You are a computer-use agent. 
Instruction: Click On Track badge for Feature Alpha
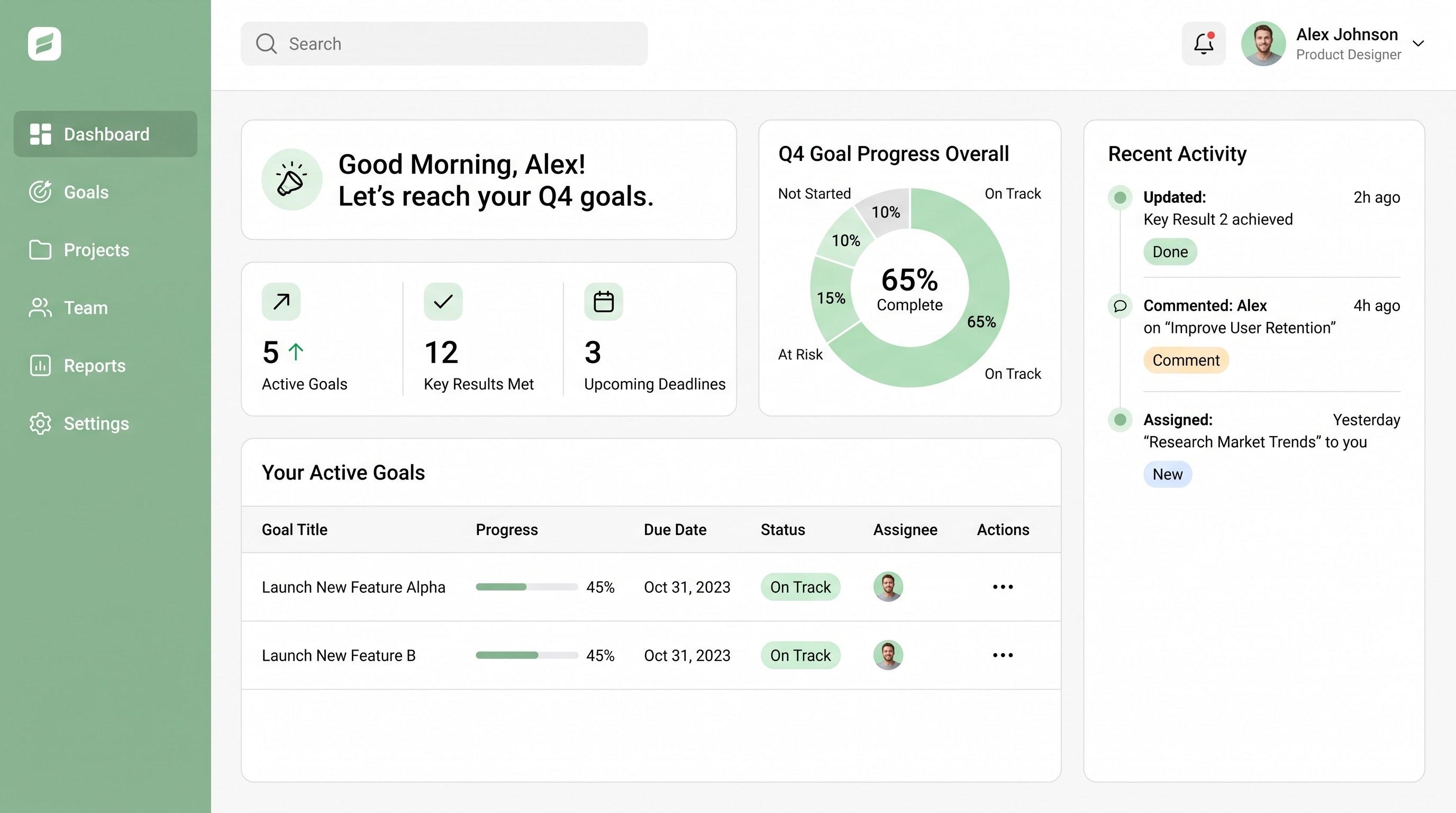800,588
